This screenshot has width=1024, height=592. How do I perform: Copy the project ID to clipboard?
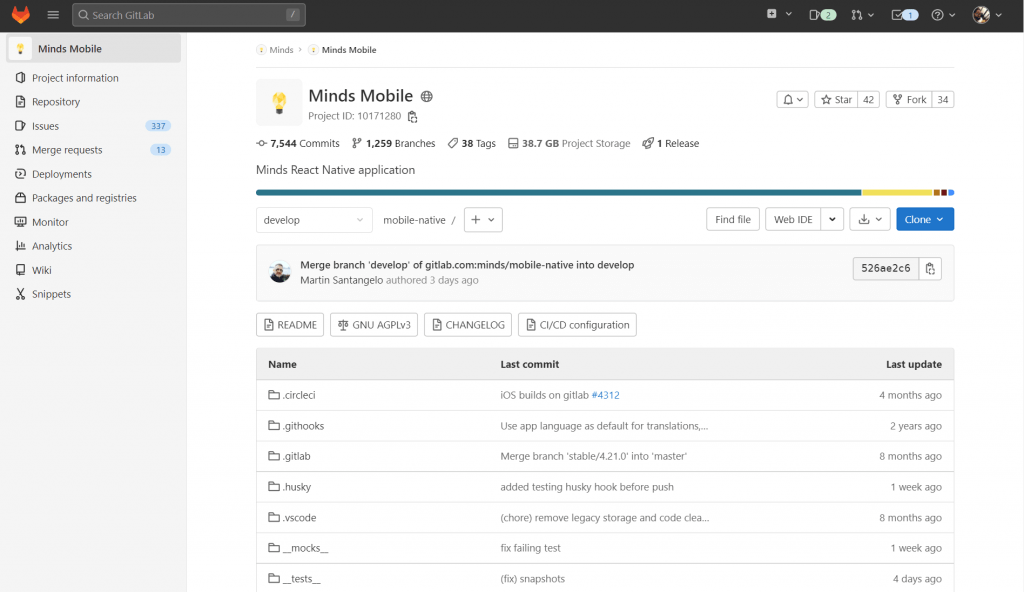point(412,117)
